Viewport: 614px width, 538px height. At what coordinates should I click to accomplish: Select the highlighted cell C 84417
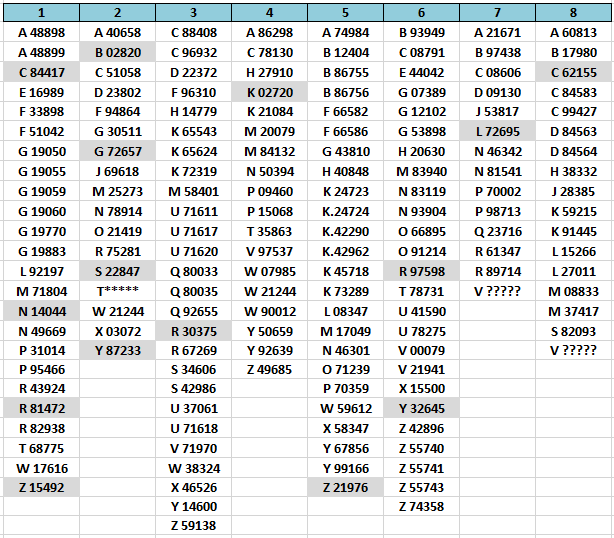(41, 72)
